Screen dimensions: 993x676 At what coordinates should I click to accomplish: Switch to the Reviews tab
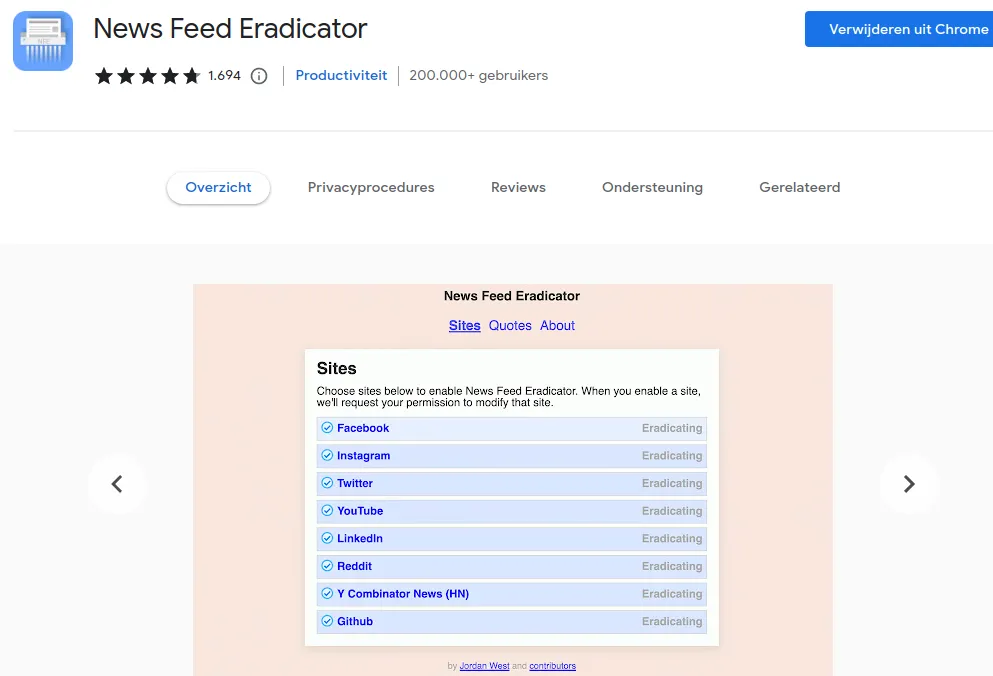coord(518,187)
